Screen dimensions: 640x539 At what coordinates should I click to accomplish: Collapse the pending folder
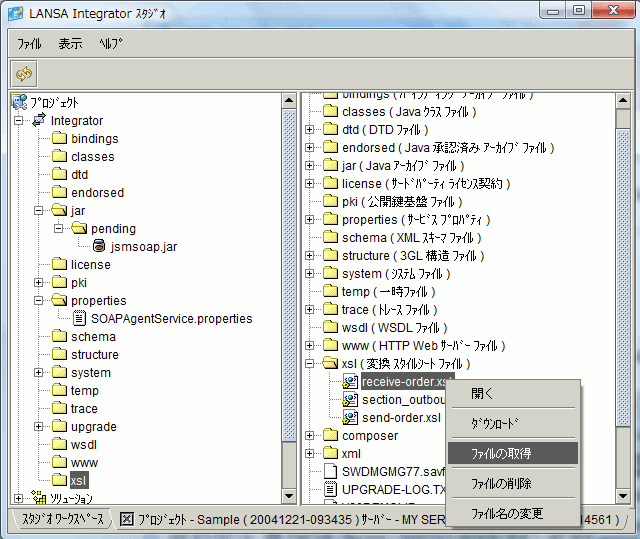point(58,228)
